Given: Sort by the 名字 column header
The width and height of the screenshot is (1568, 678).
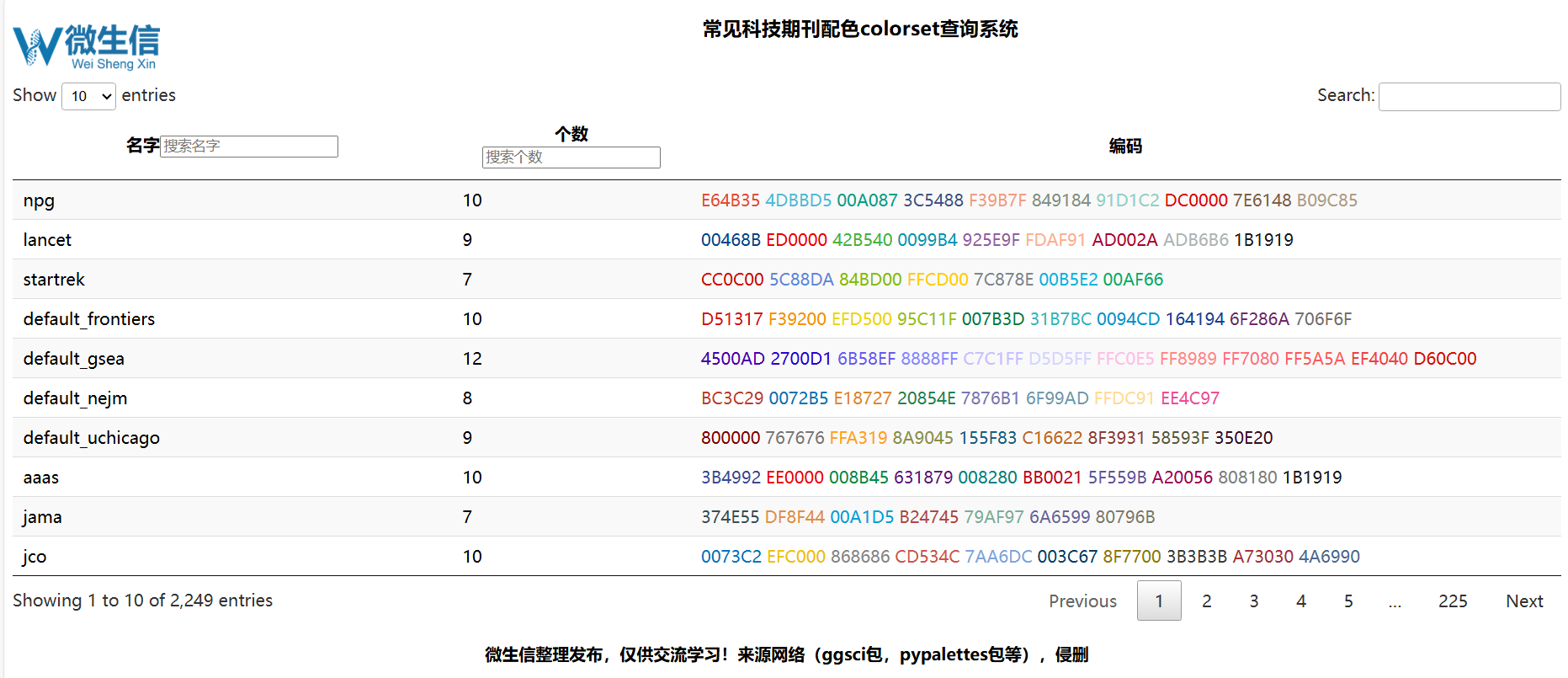Looking at the screenshot, I should click(143, 146).
